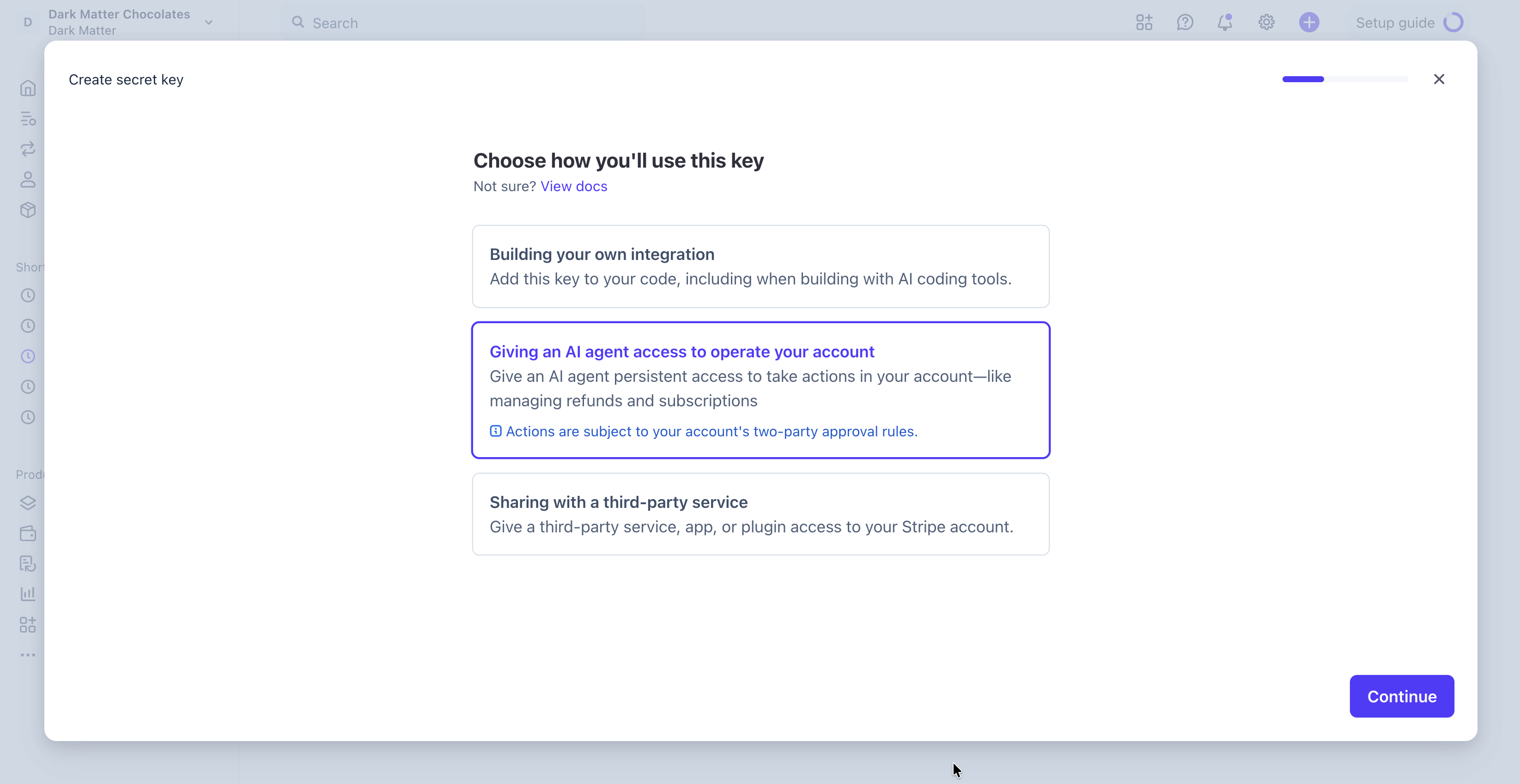
Task: Expand the Dark Matter Chocolates account switcher
Action: (x=119, y=23)
